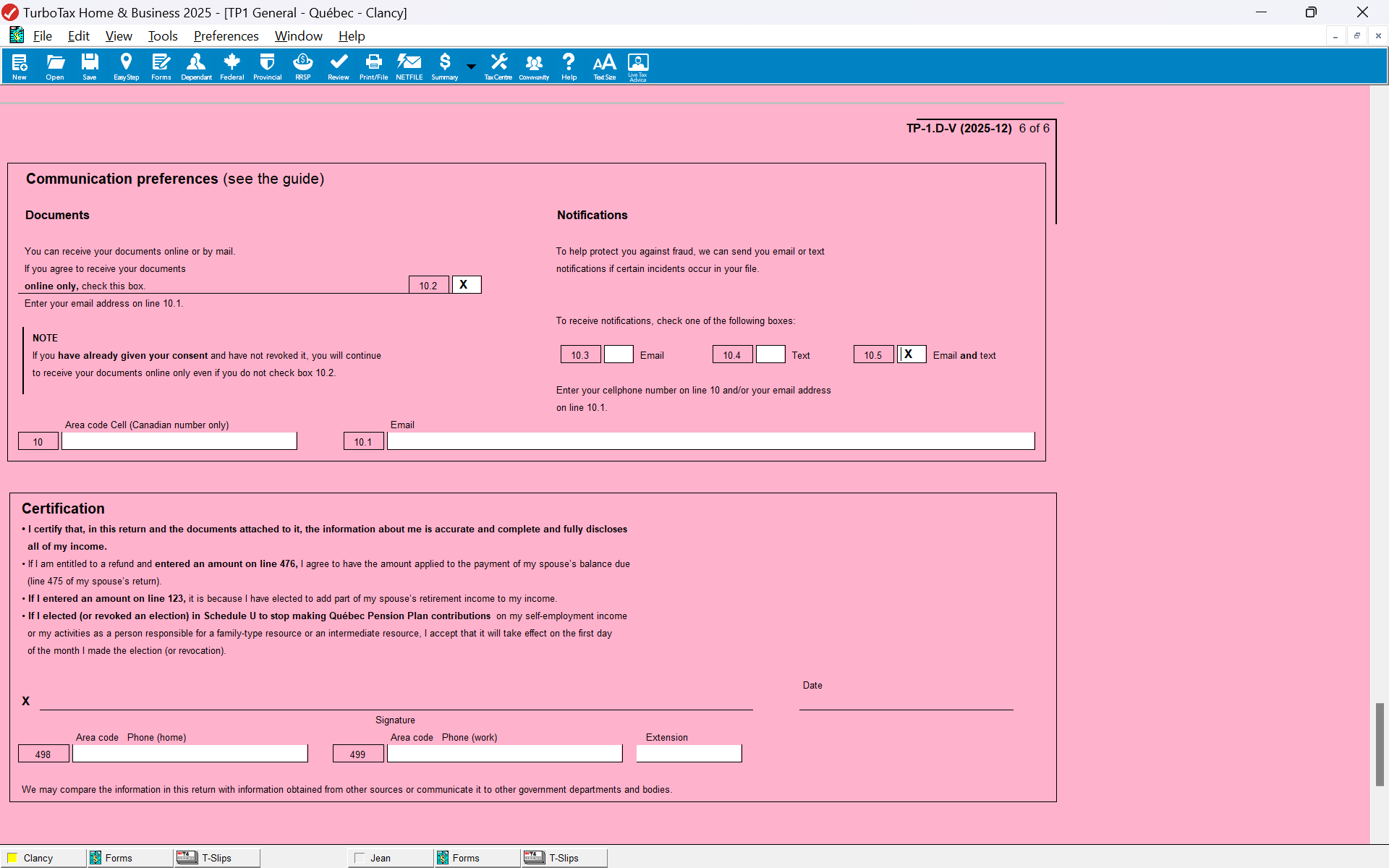Open Clancy's T-Slips tab
Viewport: 1389px width, 868px height.
216,858
